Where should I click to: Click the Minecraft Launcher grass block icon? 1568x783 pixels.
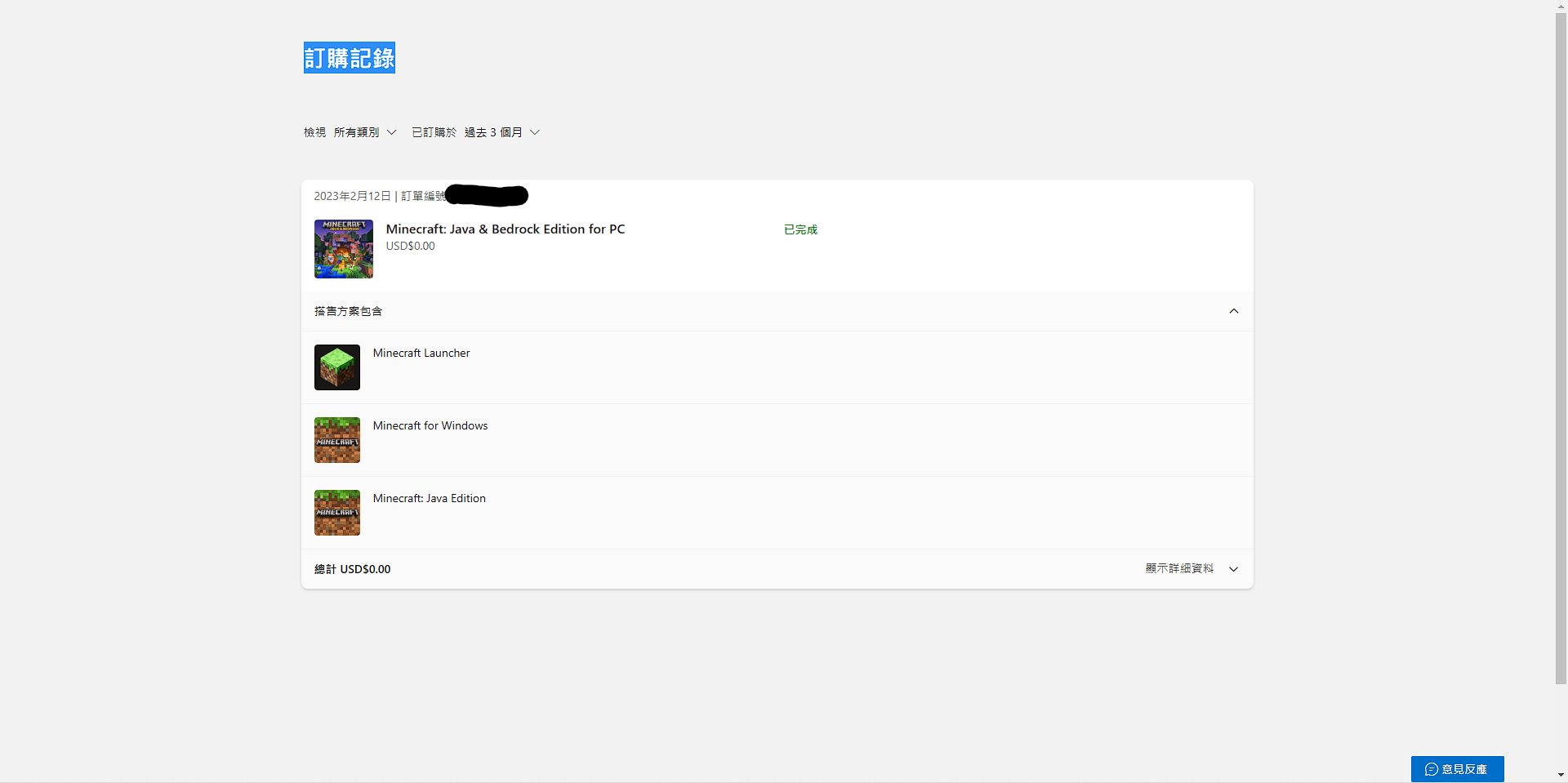[336, 367]
